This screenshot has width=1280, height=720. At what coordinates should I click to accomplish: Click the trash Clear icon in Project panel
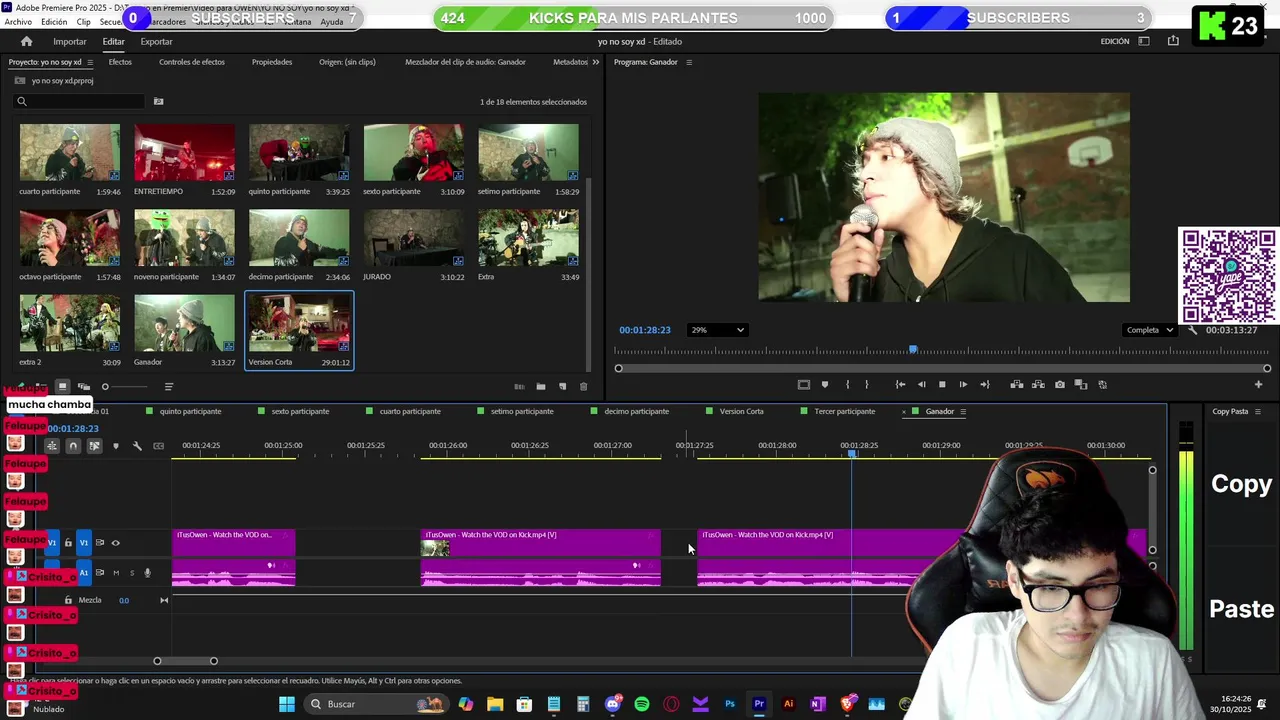coord(584,387)
